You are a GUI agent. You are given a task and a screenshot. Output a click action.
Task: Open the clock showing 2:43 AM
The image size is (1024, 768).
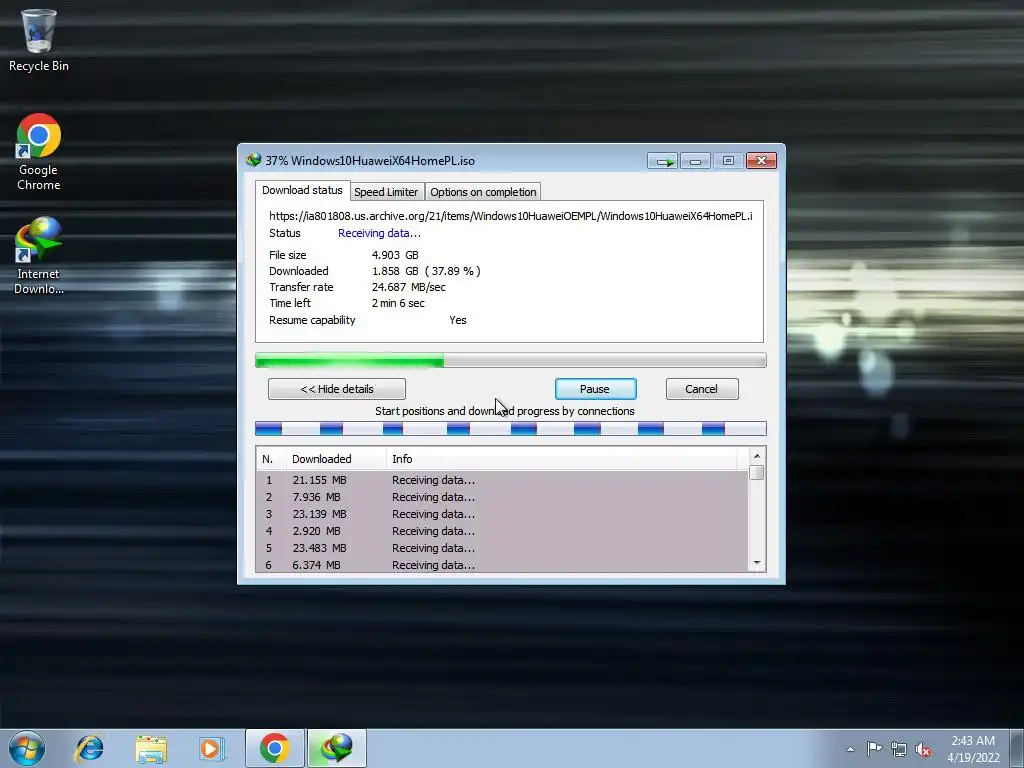973,749
